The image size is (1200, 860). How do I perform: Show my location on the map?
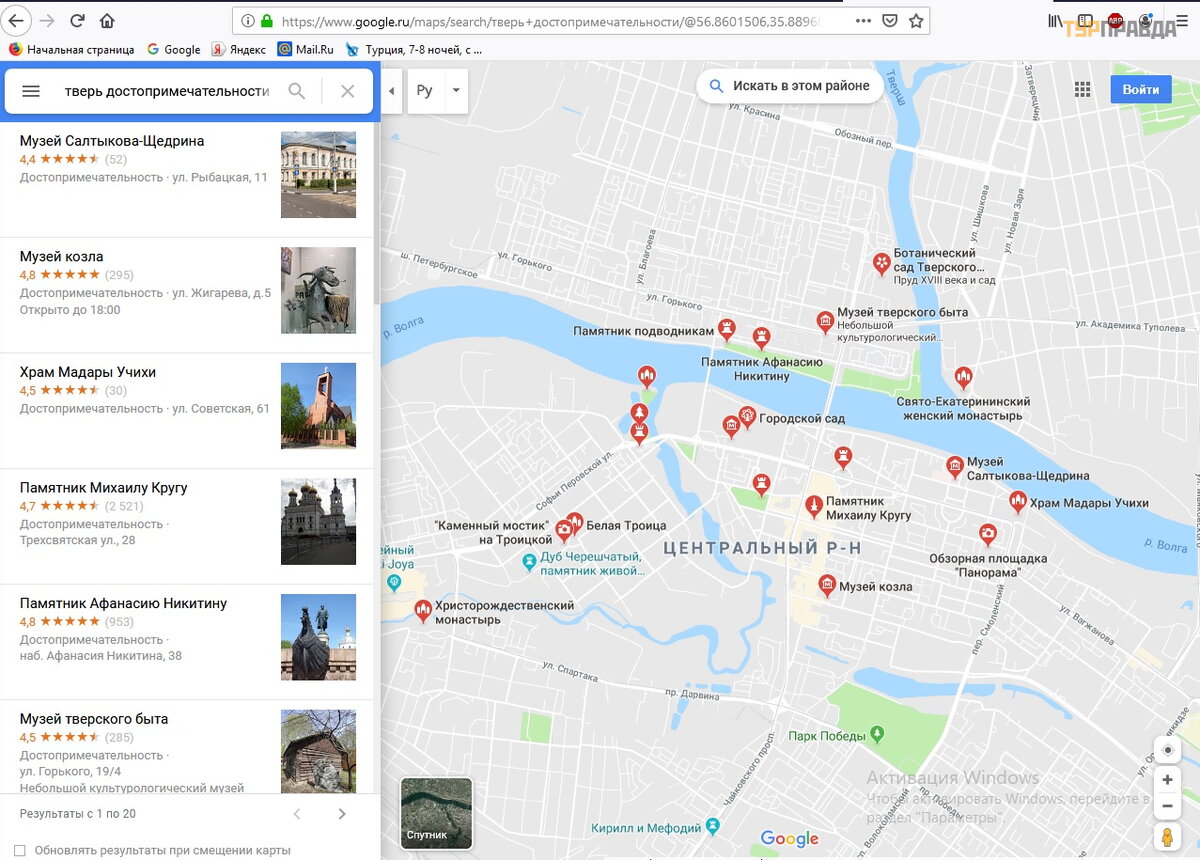pyautogui.click(x=1167, y=750)
